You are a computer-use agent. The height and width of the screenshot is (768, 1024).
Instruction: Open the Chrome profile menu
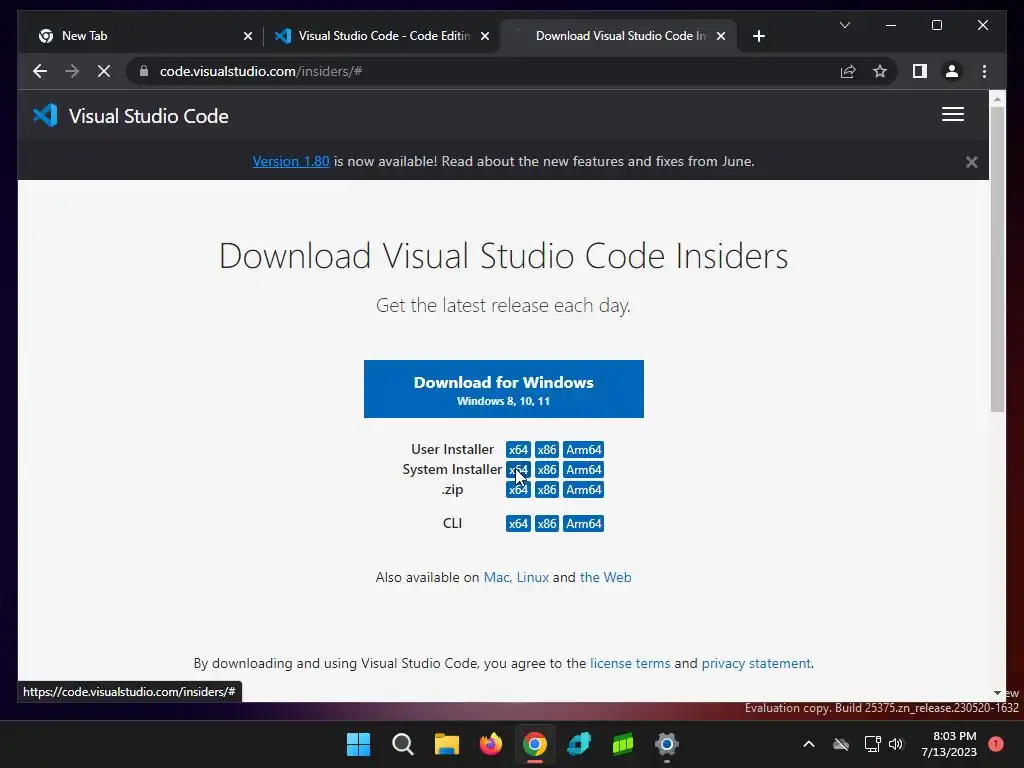(x=952, y=71)
